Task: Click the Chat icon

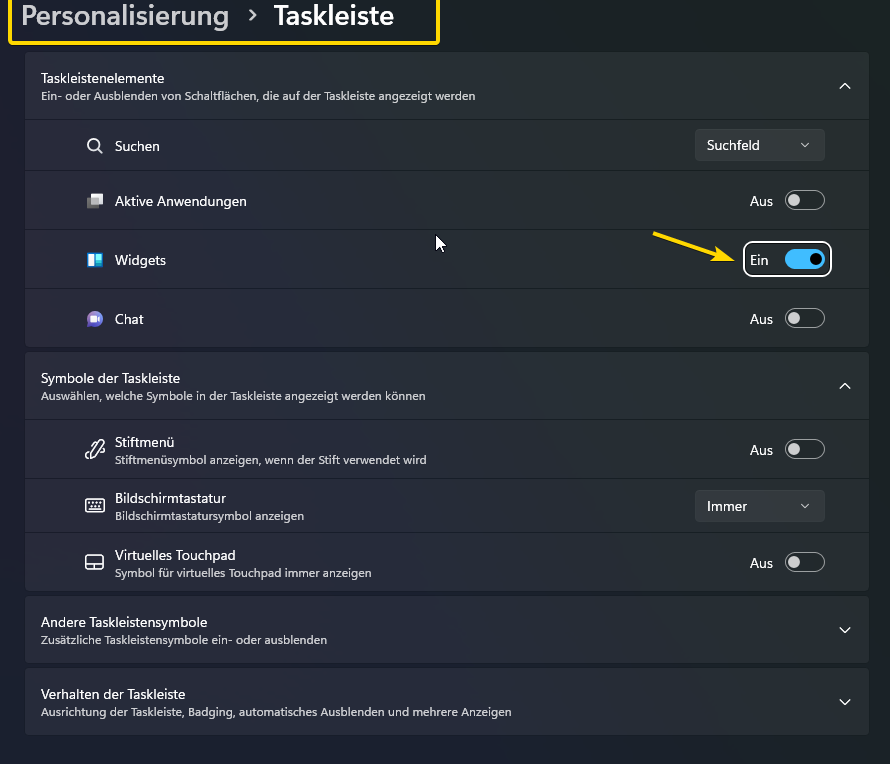Action: pos(95,319)
